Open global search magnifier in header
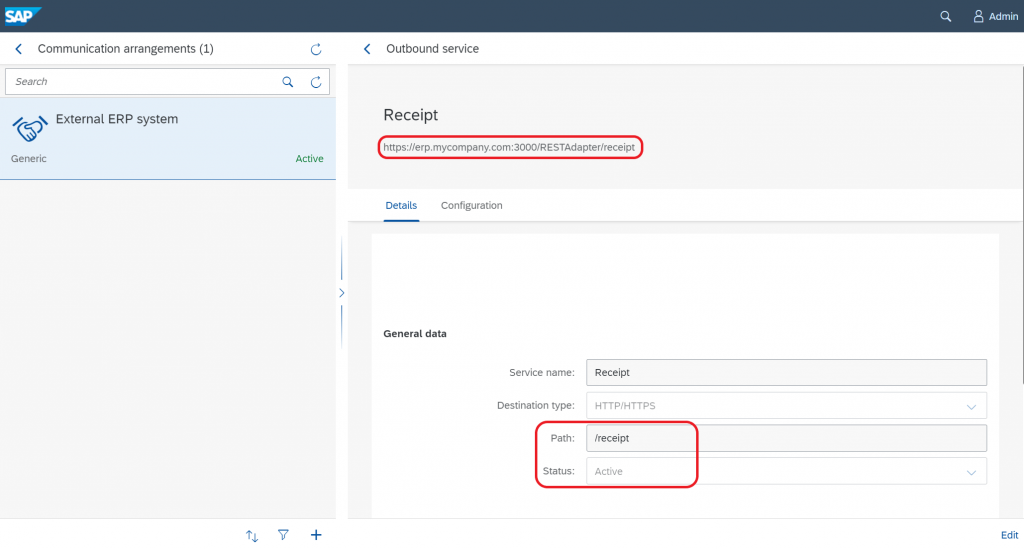 click(x=945, y=16)
